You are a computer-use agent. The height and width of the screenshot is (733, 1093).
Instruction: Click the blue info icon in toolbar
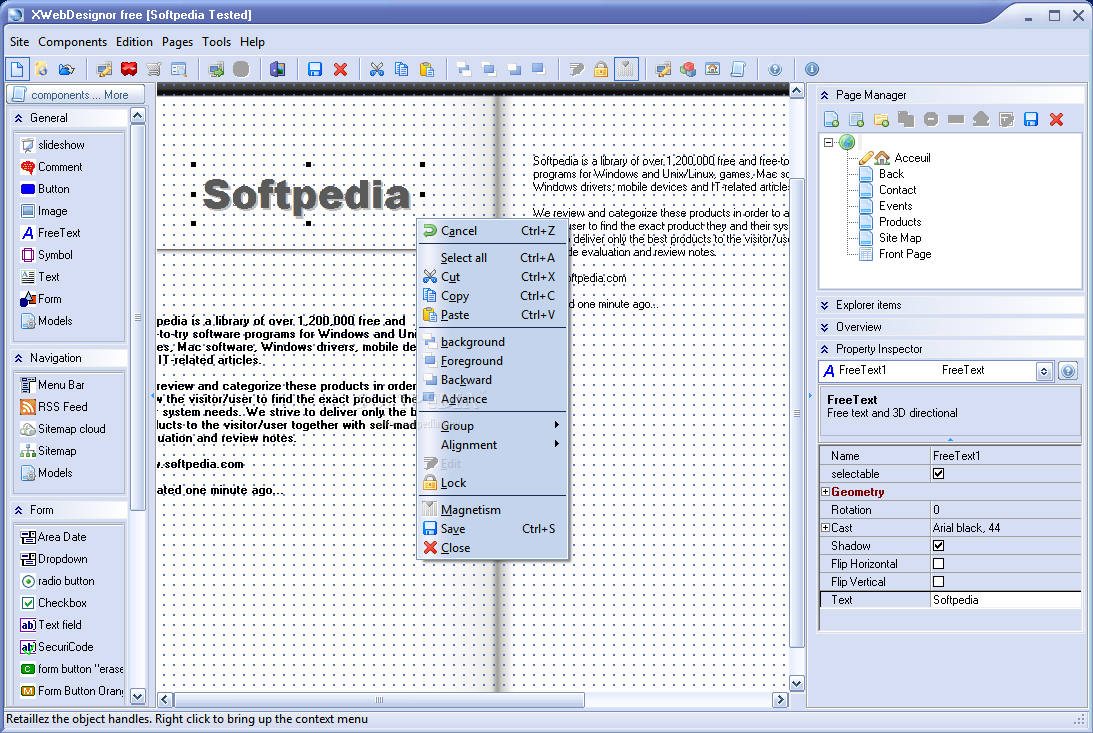click(x=811, y=69)
